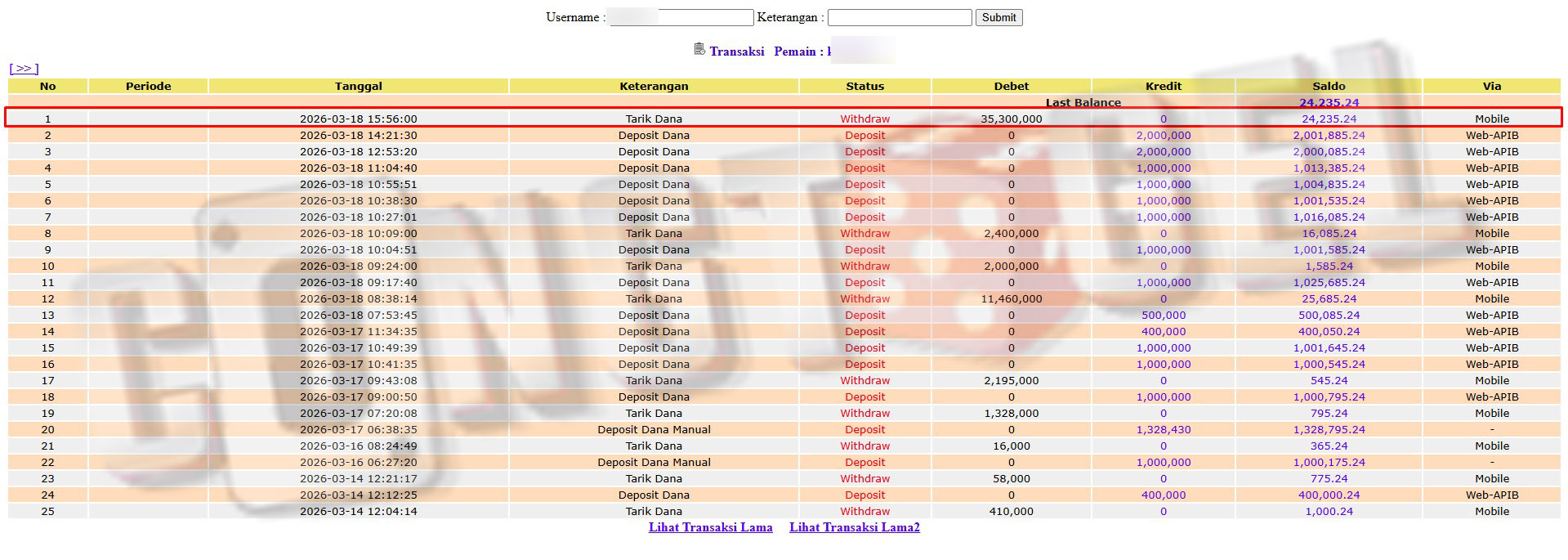Select the saldo 400,050.24
The height and width of the screenshot is (560, 1568).
pos(1329,331)
